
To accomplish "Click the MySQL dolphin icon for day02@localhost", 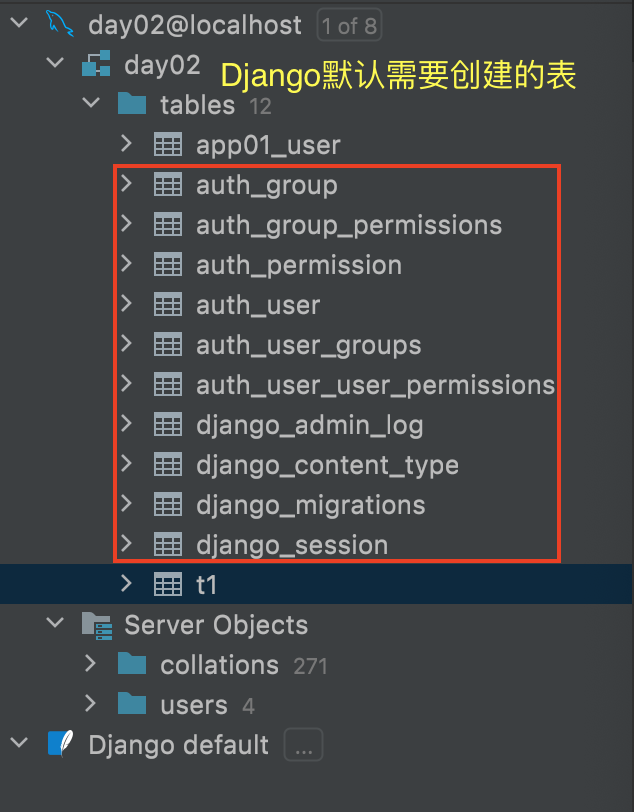I will (x=60, y=25).
